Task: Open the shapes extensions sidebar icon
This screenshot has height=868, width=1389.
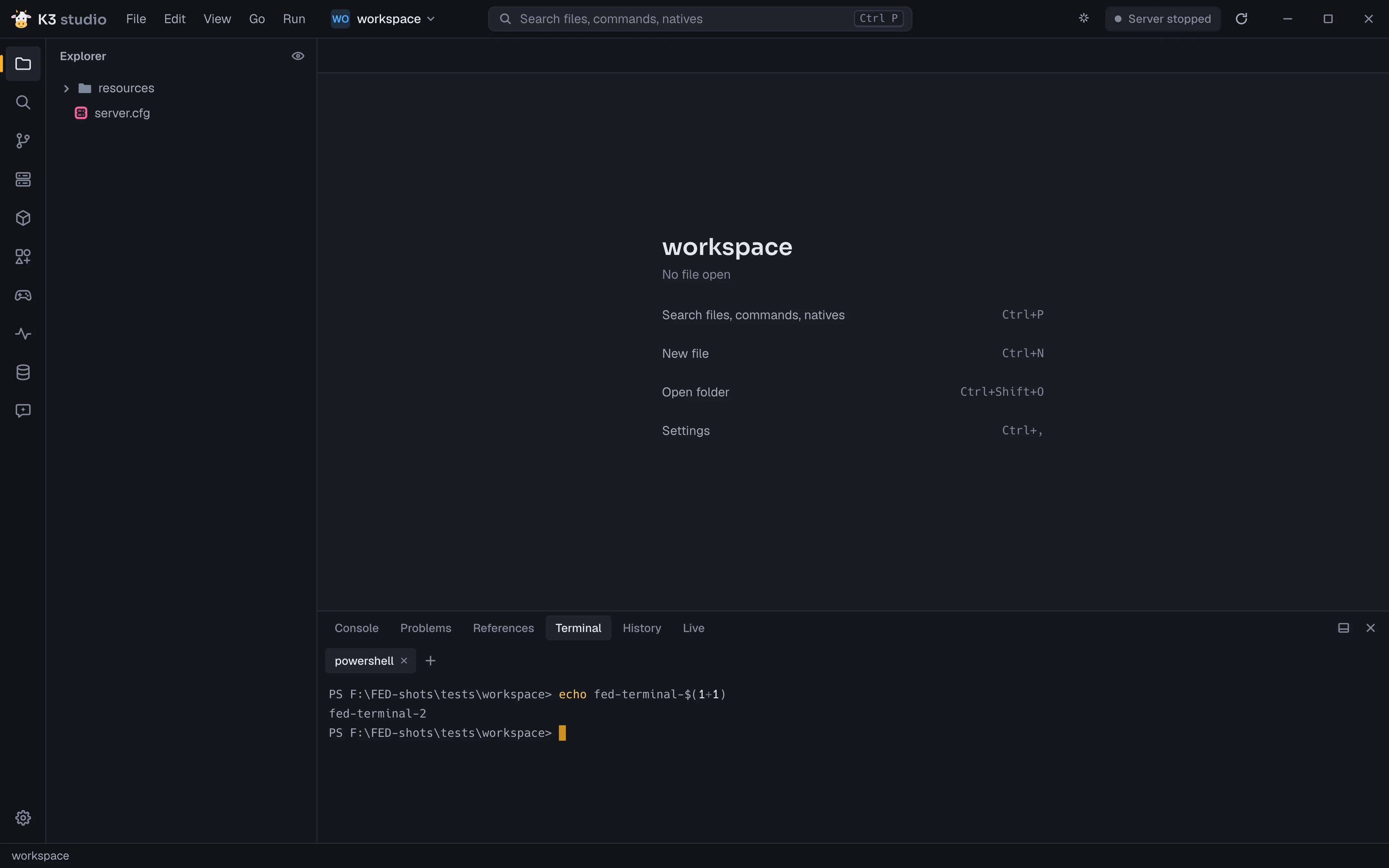Action: [23, 257]
